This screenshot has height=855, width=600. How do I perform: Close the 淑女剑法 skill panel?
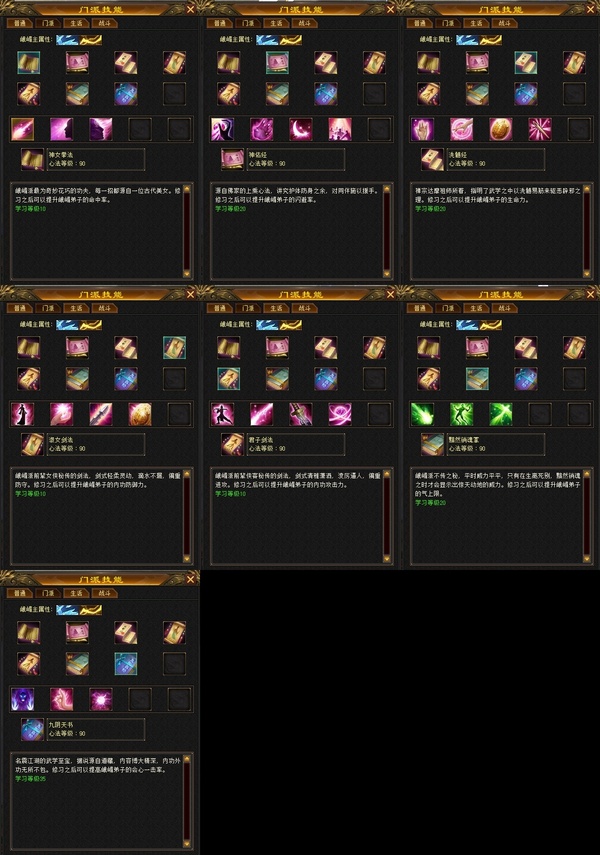click(x=190, y=294)
